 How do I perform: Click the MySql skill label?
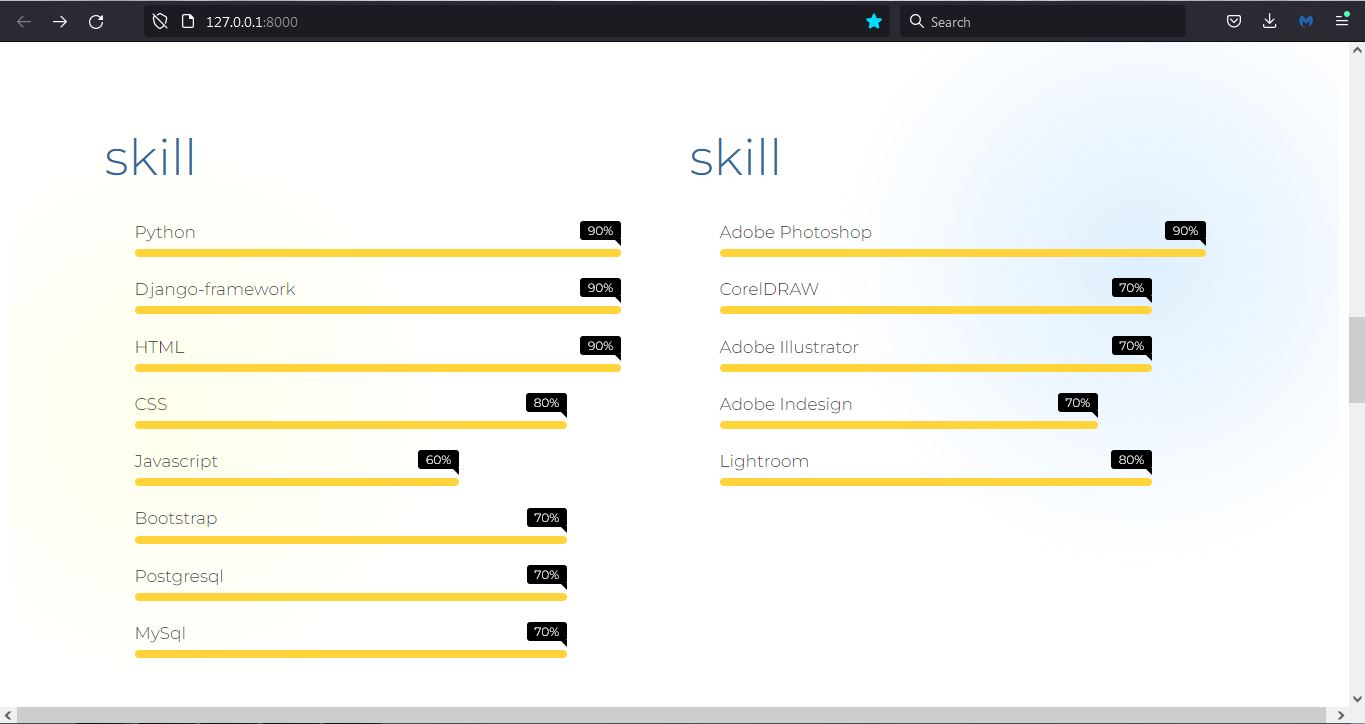tap(160, 632)
